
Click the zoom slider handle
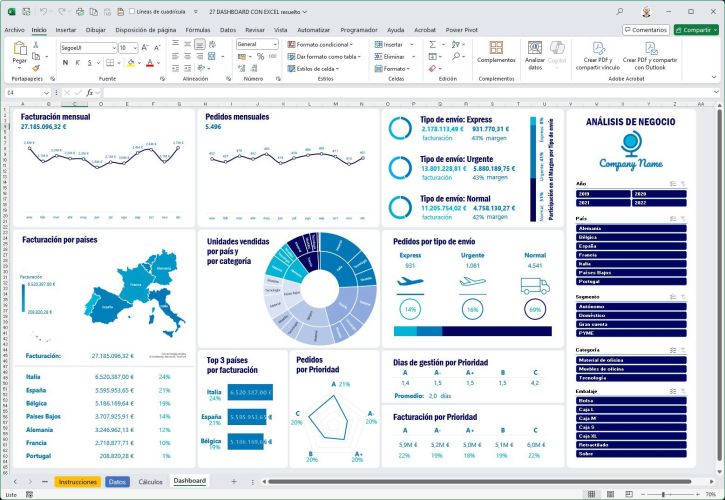[x=663, y=494]
